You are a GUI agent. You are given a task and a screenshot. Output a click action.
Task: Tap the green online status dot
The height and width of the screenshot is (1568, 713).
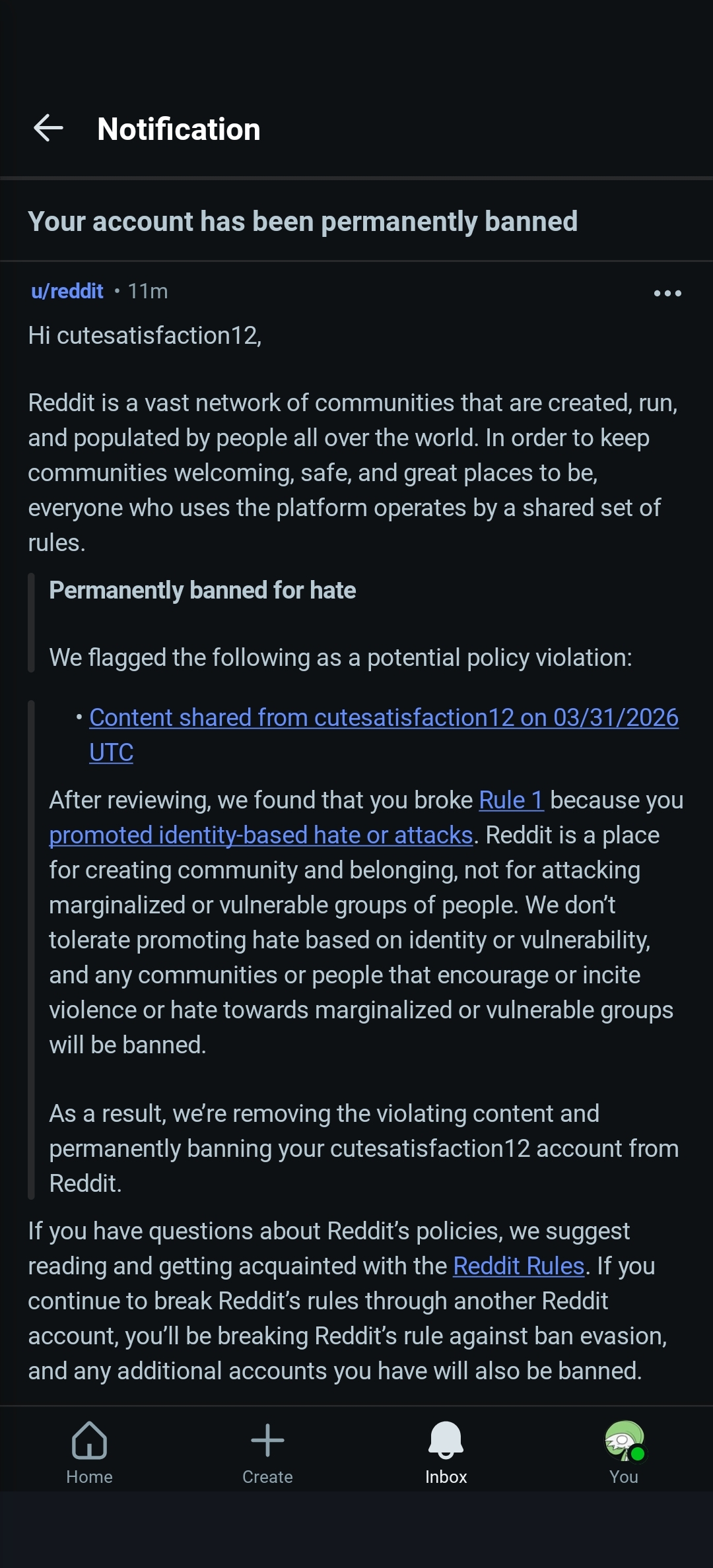tap(637, 1454)
